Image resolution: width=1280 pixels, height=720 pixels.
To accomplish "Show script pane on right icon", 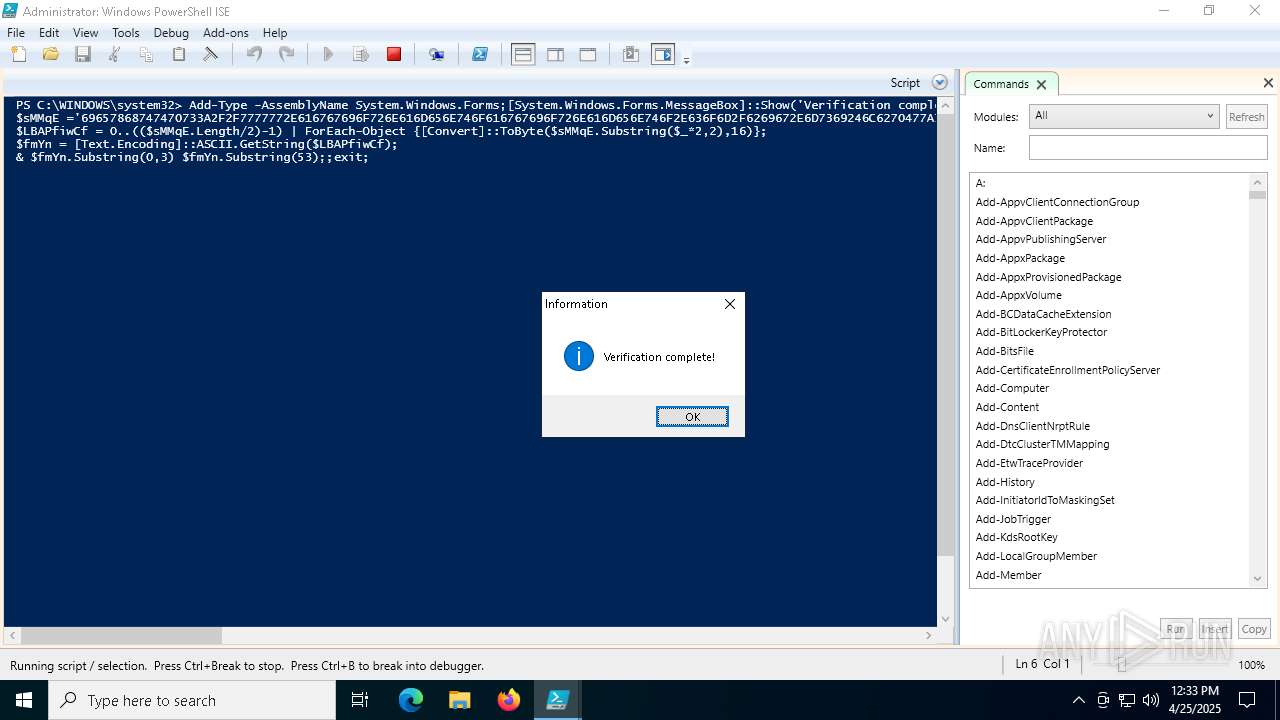I will tap(555, 55).
